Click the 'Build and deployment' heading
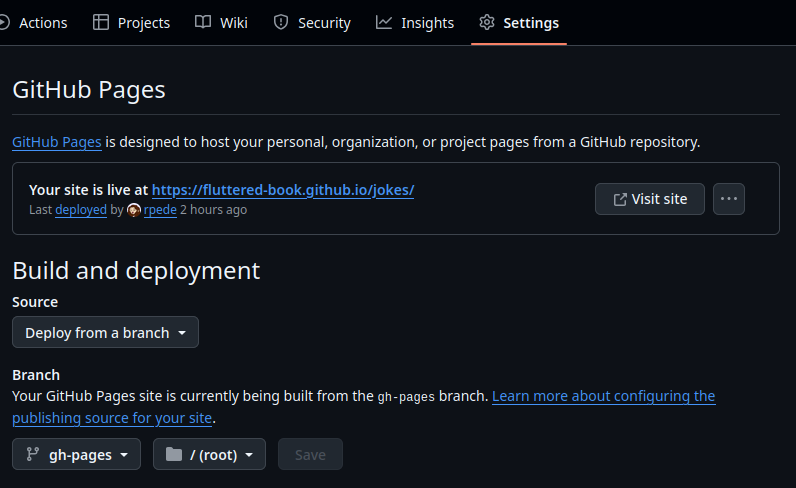Screen dimensions: 796x488 tap(136, 271)
